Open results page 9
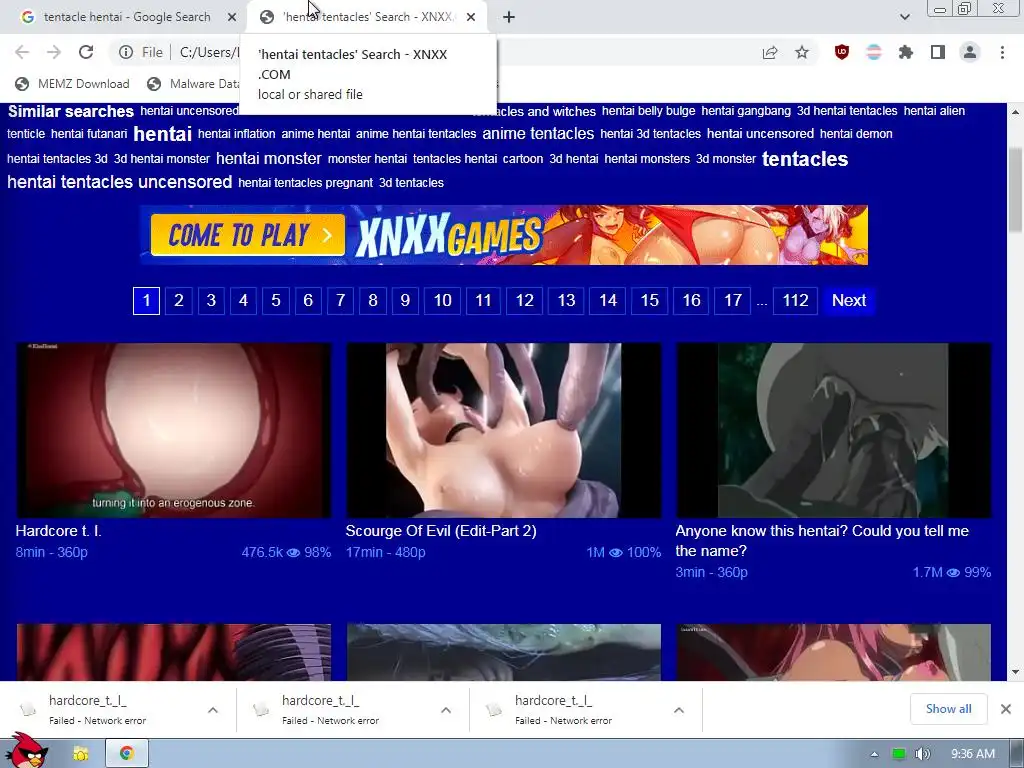Image resolution: width=1024 pixels, height=768 pixels. 405,300
